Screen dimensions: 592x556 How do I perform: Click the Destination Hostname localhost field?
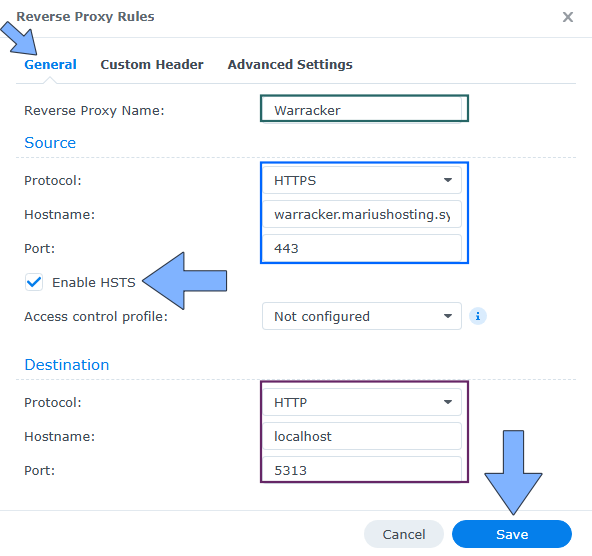coord(362,436)
